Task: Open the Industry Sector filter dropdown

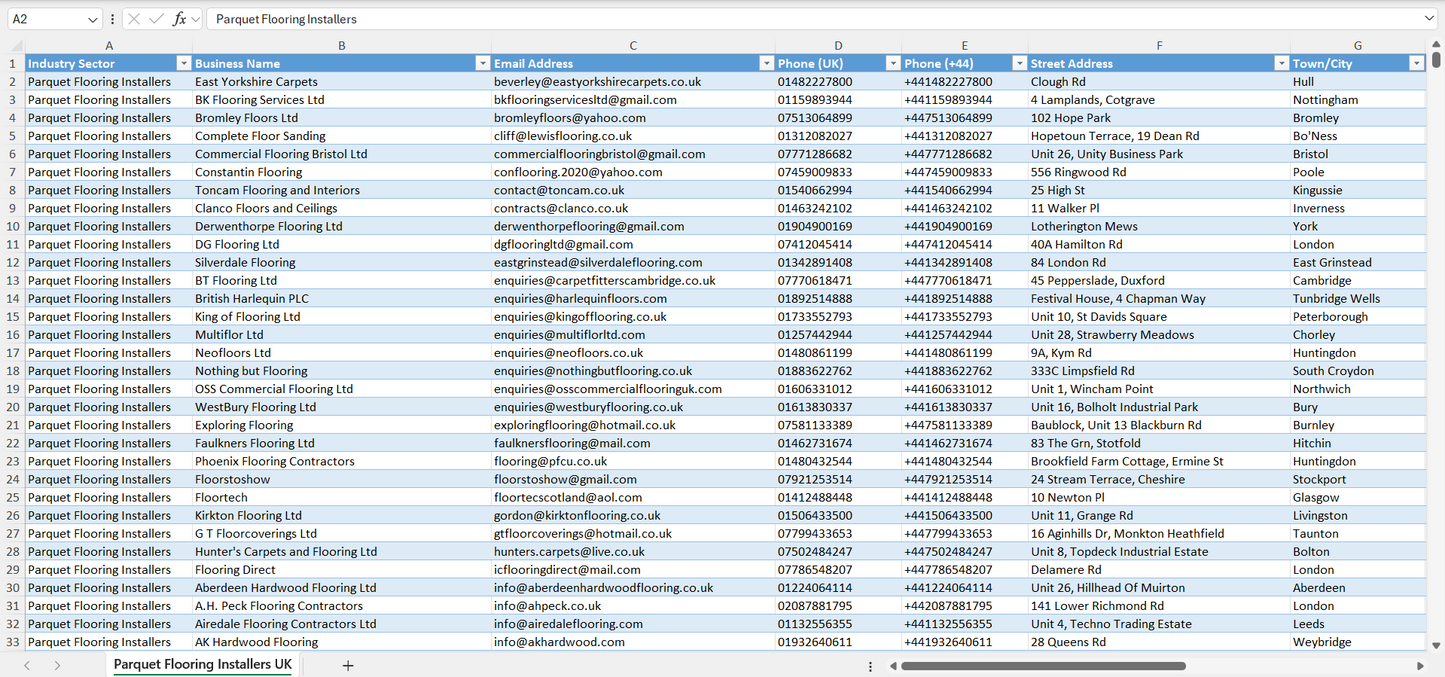Action: (183, 63)
